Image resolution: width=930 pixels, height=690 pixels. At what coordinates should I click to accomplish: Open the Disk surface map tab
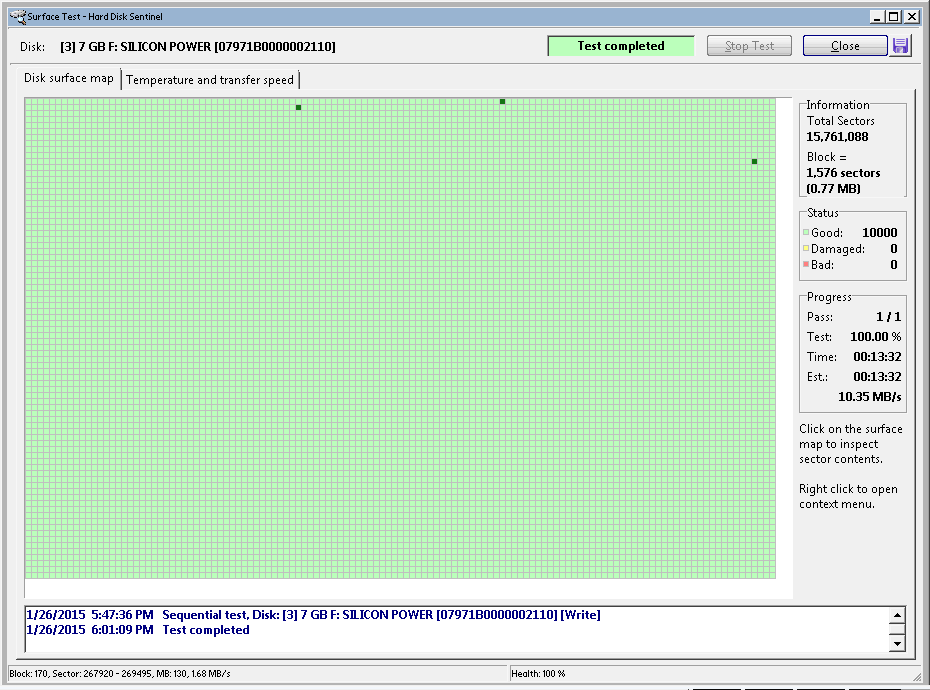69,79
